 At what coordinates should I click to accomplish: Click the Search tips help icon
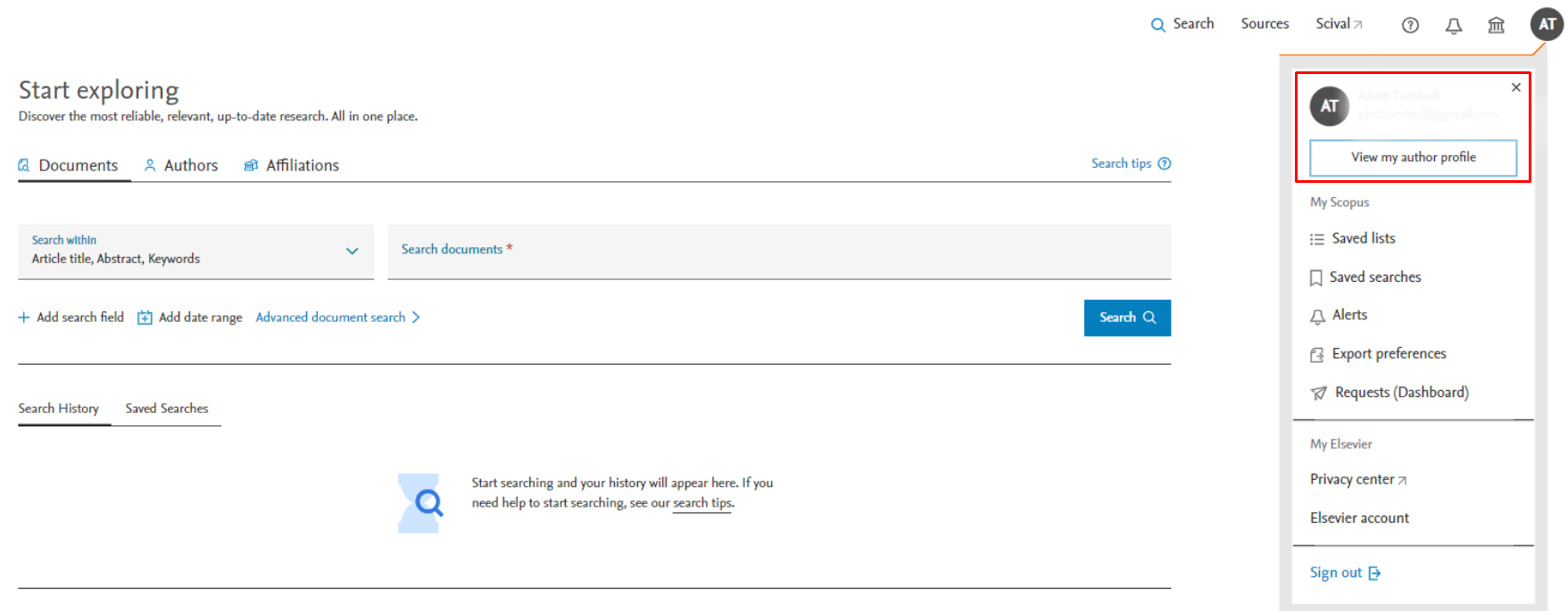[x=1165, y=163]
